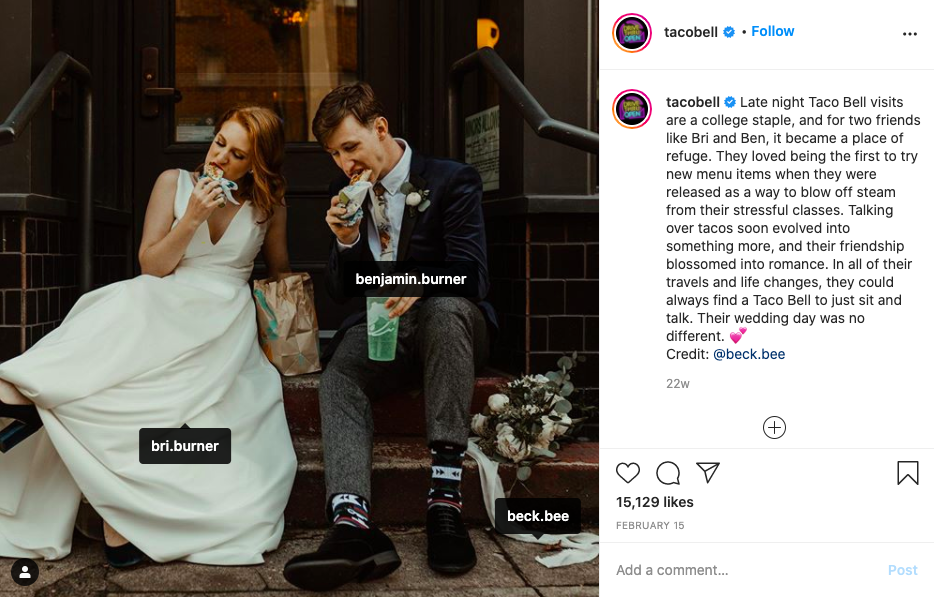Click the tacobell avatar beside the caption

tap(632, 108)
